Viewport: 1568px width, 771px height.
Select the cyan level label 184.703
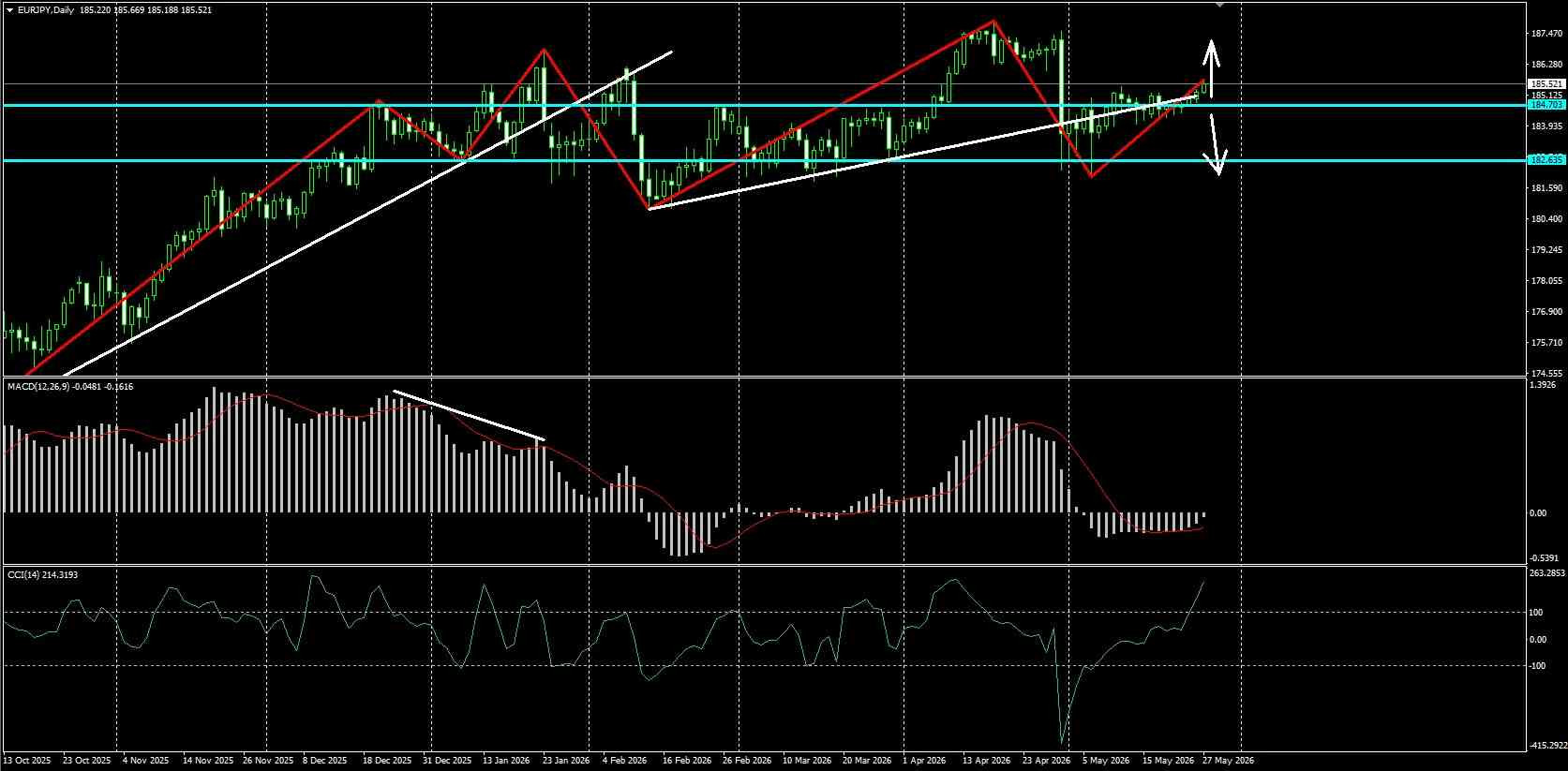(1546, 105)
